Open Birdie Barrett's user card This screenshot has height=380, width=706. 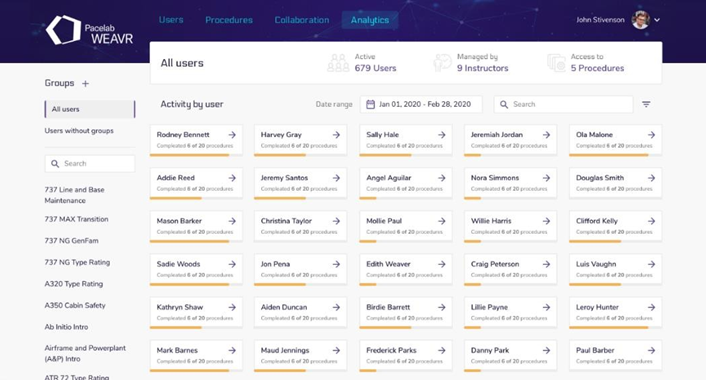(x=406, y=312)
